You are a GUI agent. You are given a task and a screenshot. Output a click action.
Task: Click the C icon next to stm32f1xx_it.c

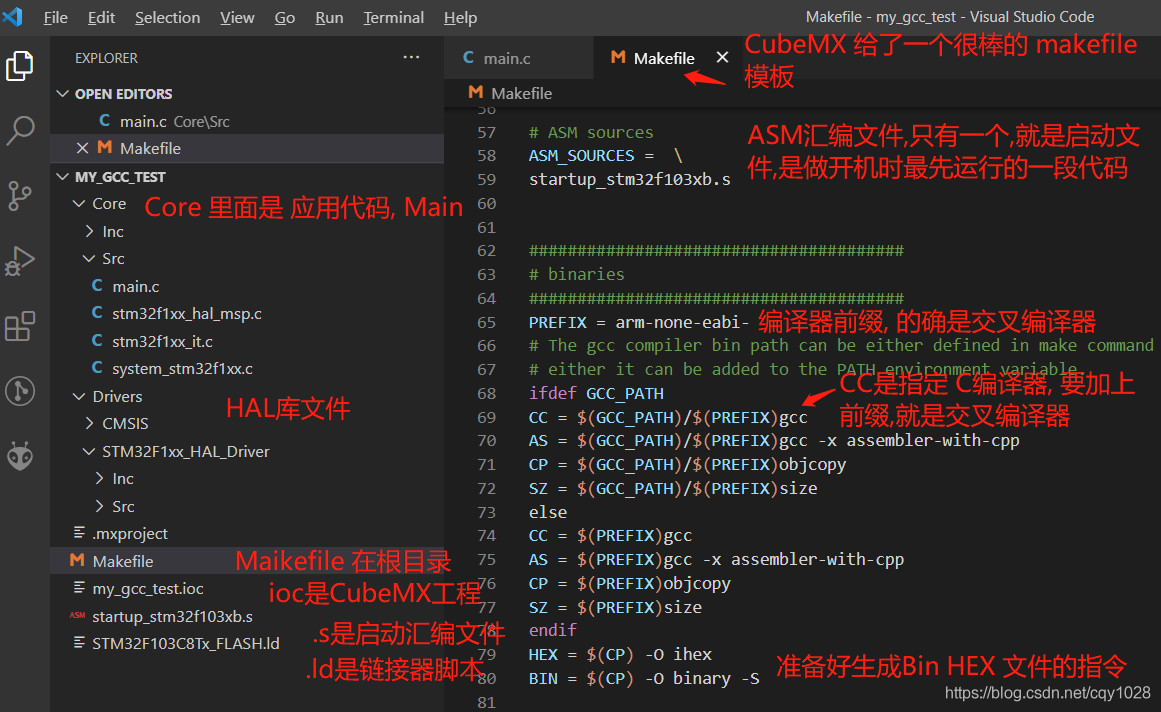[97, 340]
